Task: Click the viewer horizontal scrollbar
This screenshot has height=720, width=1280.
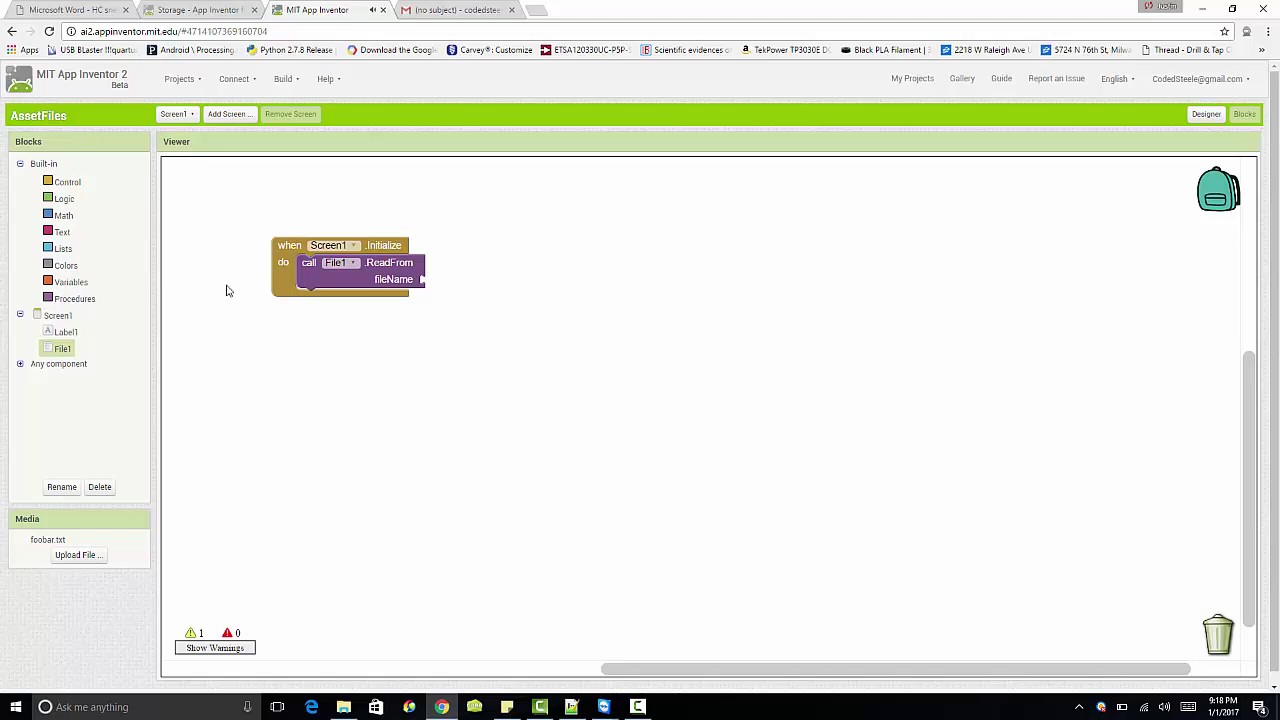Action: click(895, 669)
